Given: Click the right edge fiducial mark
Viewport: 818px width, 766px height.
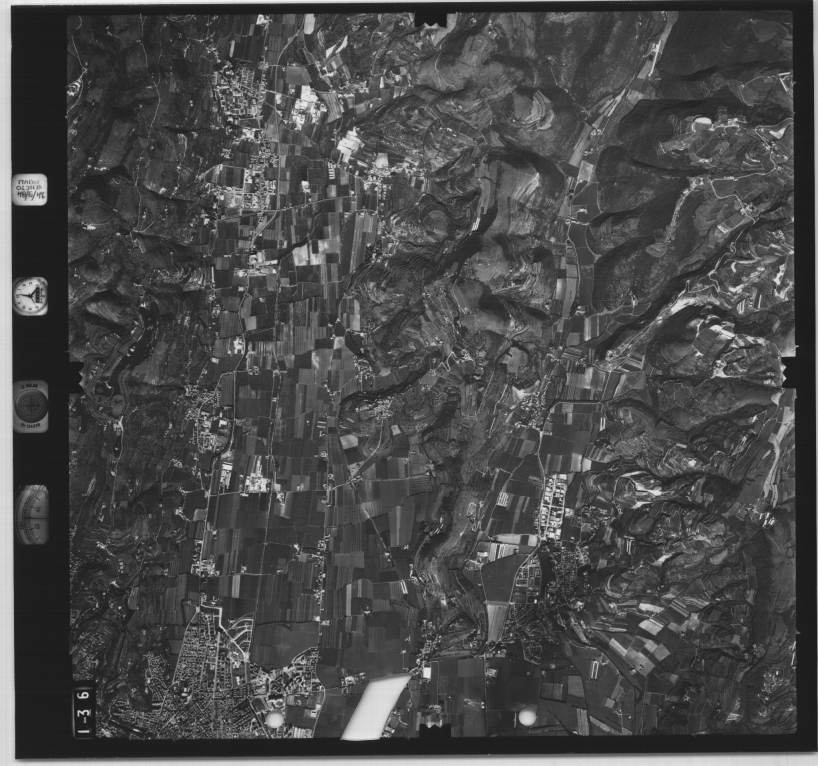Looking at the screenshot, I should point(790,372).
